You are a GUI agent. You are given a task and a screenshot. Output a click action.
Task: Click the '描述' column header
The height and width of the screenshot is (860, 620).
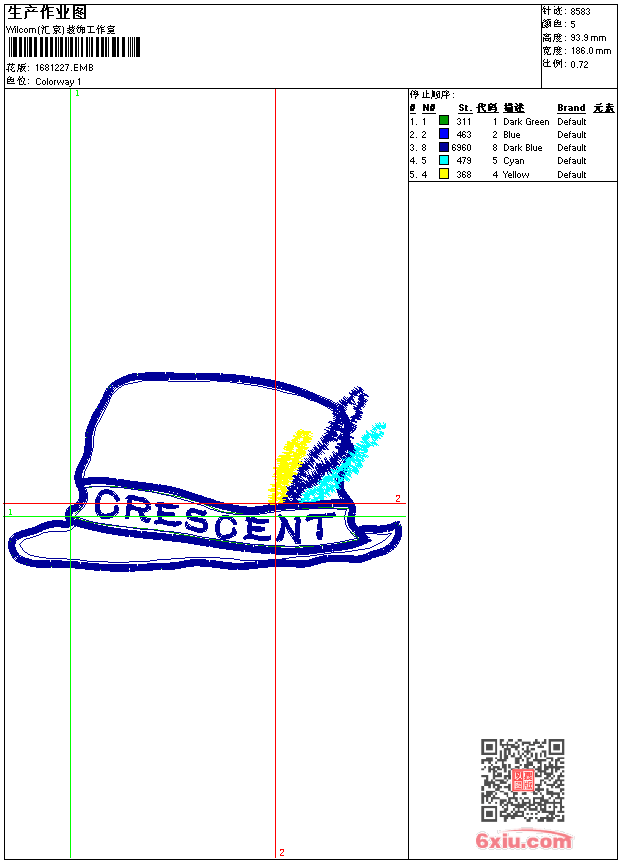514,108
